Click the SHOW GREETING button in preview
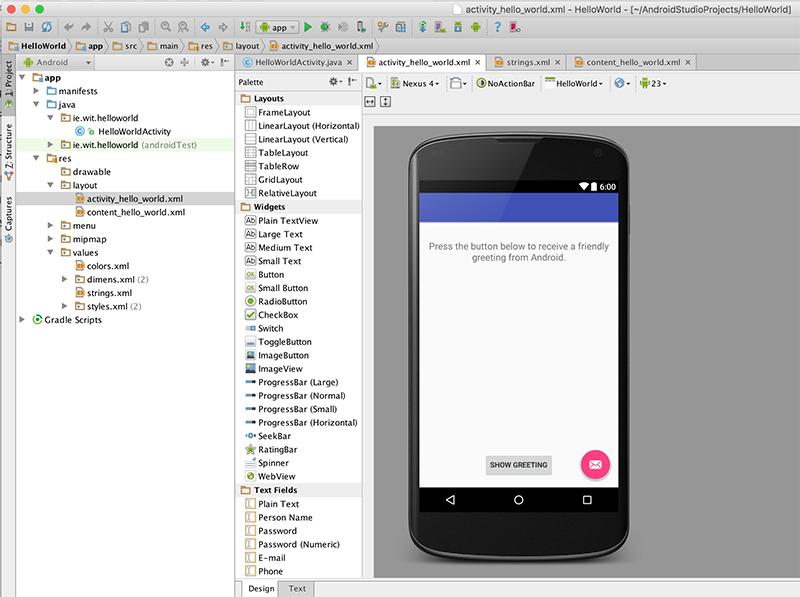The height and width of the screenshot is (597, 800). (x=518, y=465)
